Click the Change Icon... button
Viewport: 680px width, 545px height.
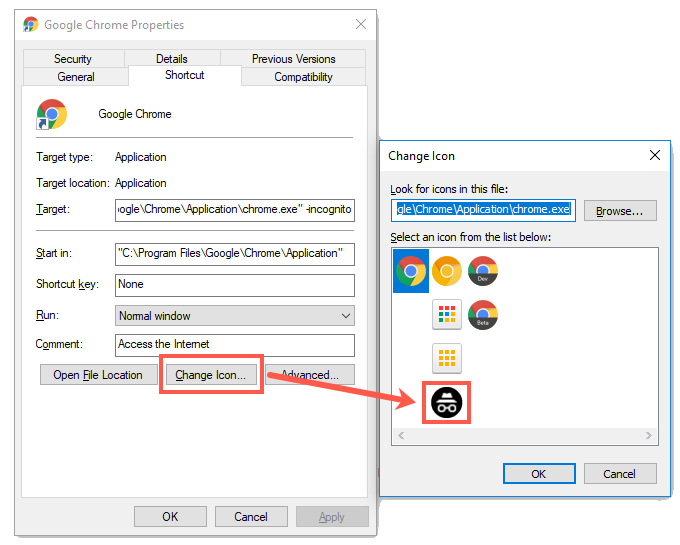pos(211,375)
